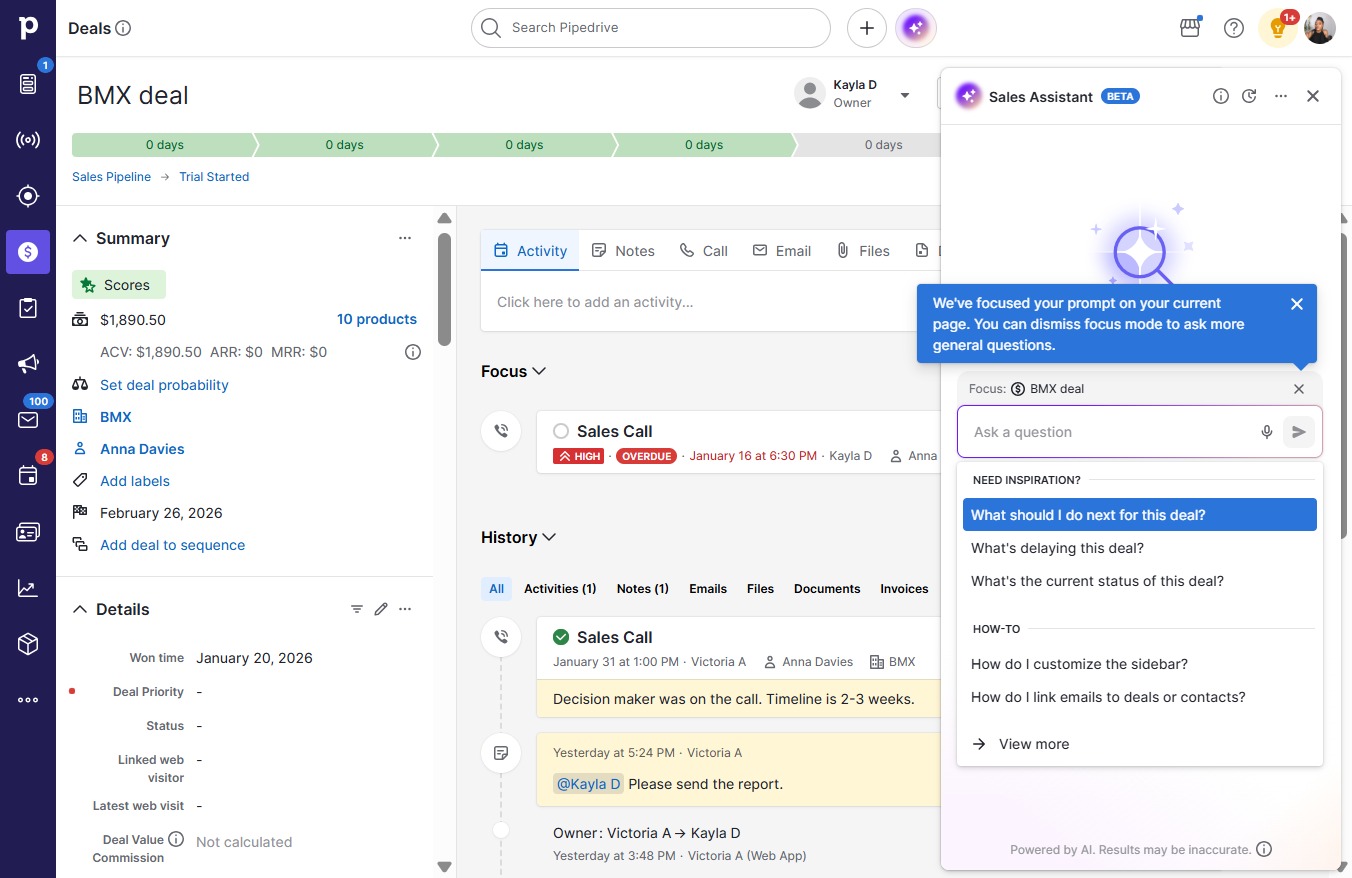Open the Campaigns megaphone sidebar icon
Image resolution: width=1352 pixels, height=878 pixels.
click(28, 364)
